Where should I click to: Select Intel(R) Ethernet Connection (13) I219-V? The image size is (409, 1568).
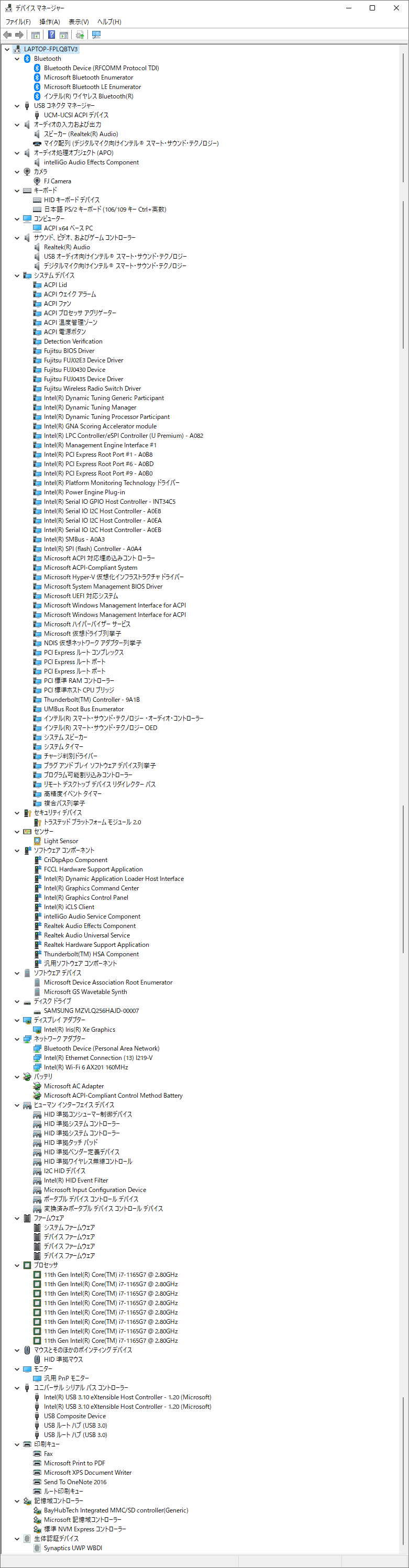(x=98, y=1058)
